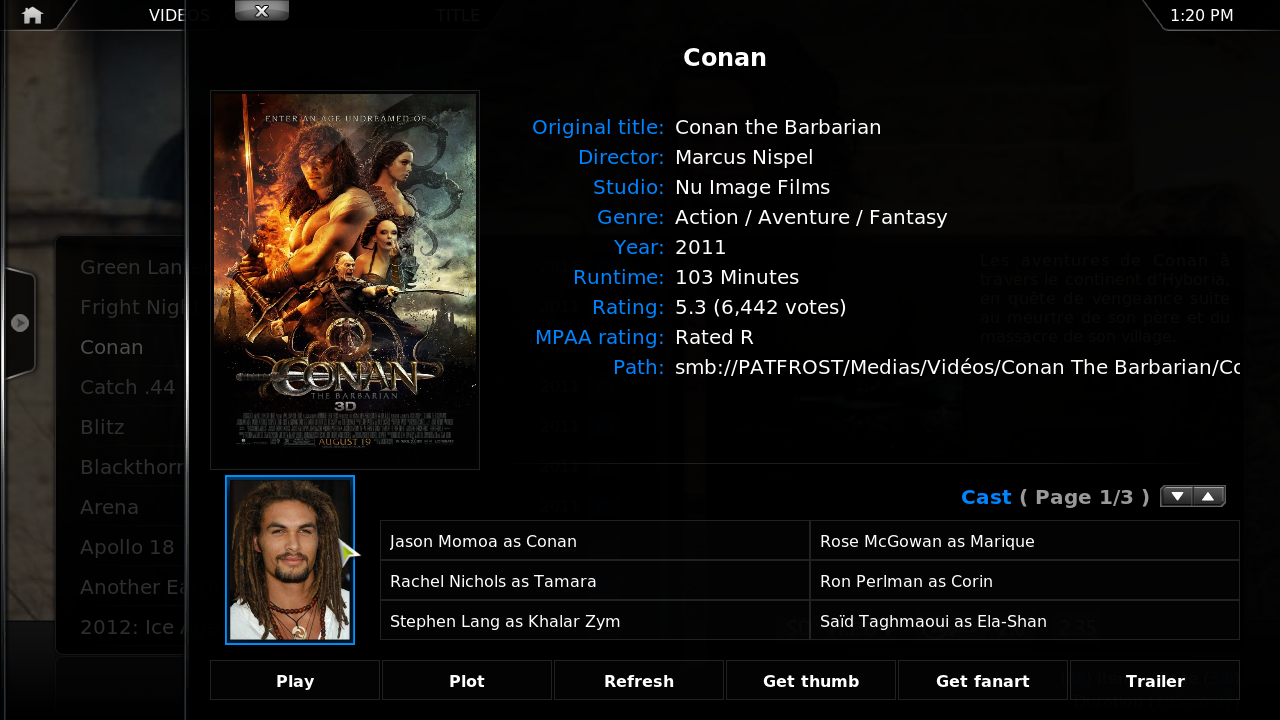The width and height of the screenshot is (1280, 720).
Task: Click the genre Action / Aventure / Fantasy
Action: click(x=811, y=217)
